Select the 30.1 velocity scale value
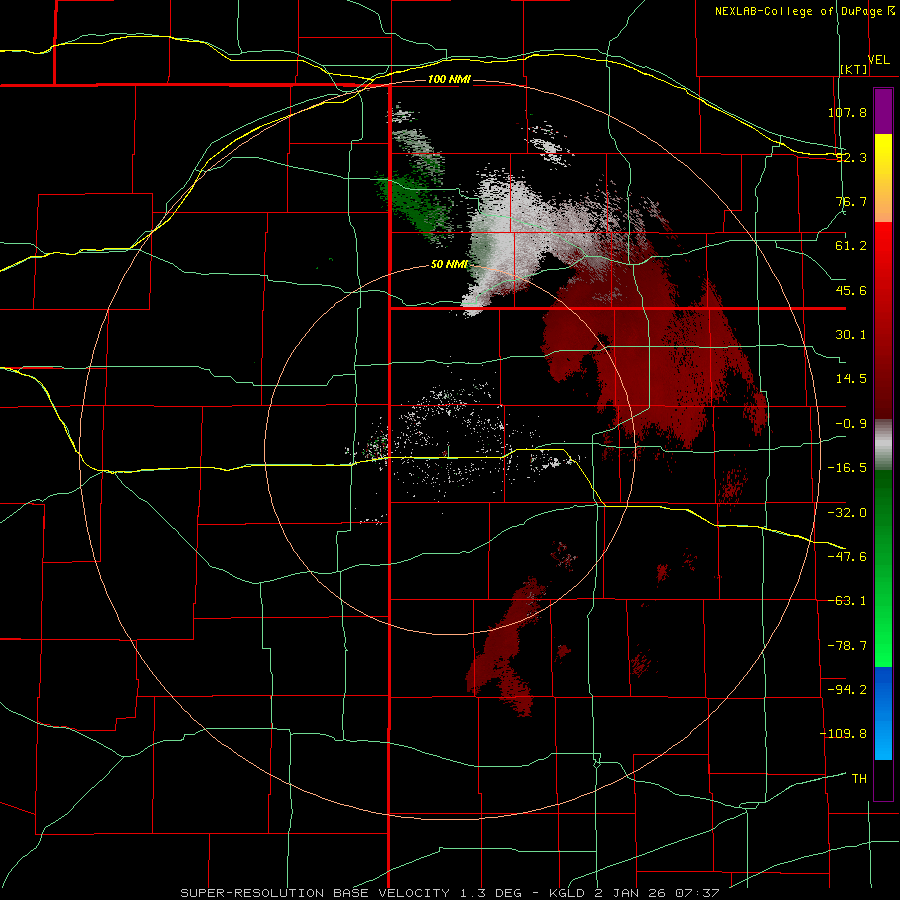 coord(851,335)
